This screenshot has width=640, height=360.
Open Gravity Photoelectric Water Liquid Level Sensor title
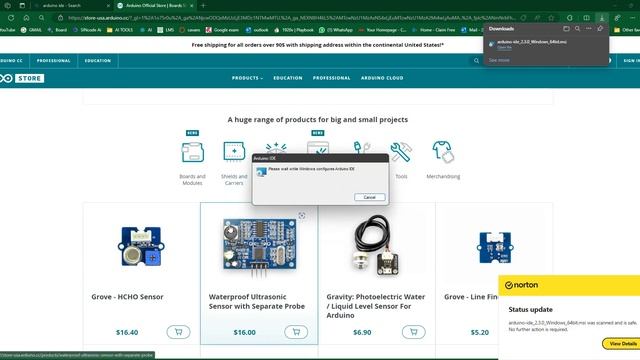pyautogui.click(x=376, y=306)
